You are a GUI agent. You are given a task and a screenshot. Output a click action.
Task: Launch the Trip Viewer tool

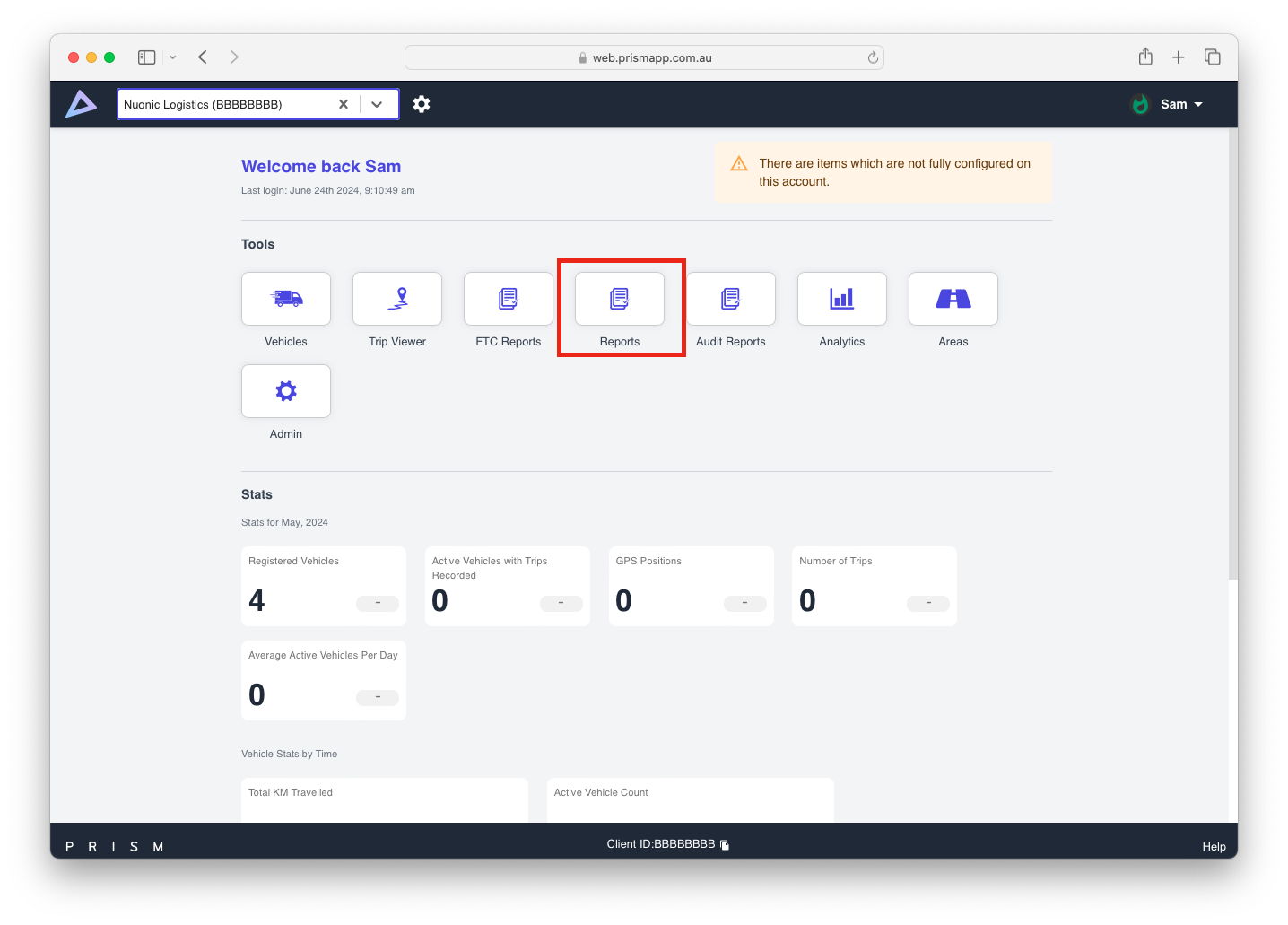coord(397,299)
